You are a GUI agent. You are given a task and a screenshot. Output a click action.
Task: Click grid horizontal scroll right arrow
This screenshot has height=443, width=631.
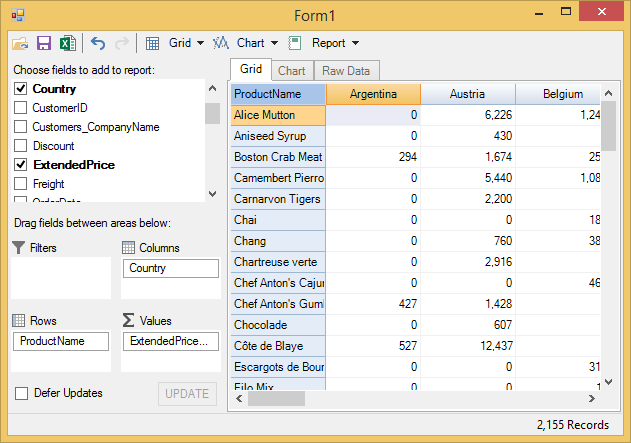pyautogui.click(x=592, y=399)
